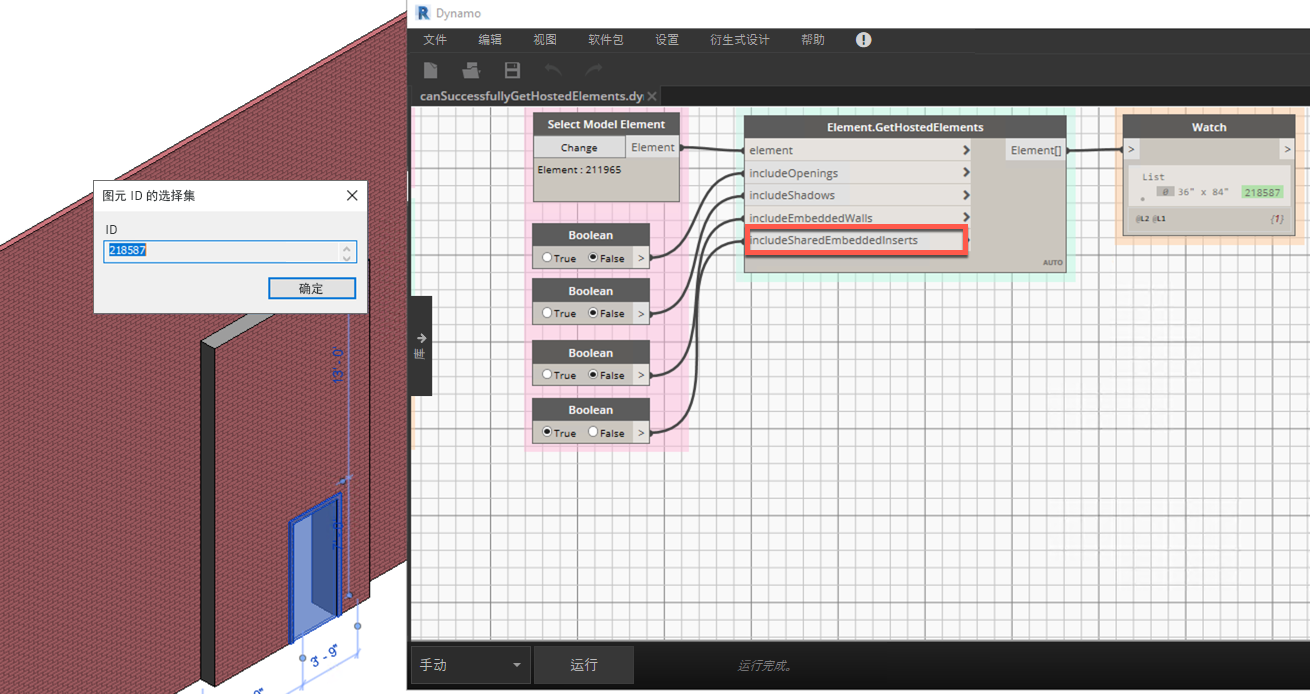The height and width of the screenshot is (694, 1310).
Task: Undo arrow icon in Dynamo toolbar
Action: (553, 70)
